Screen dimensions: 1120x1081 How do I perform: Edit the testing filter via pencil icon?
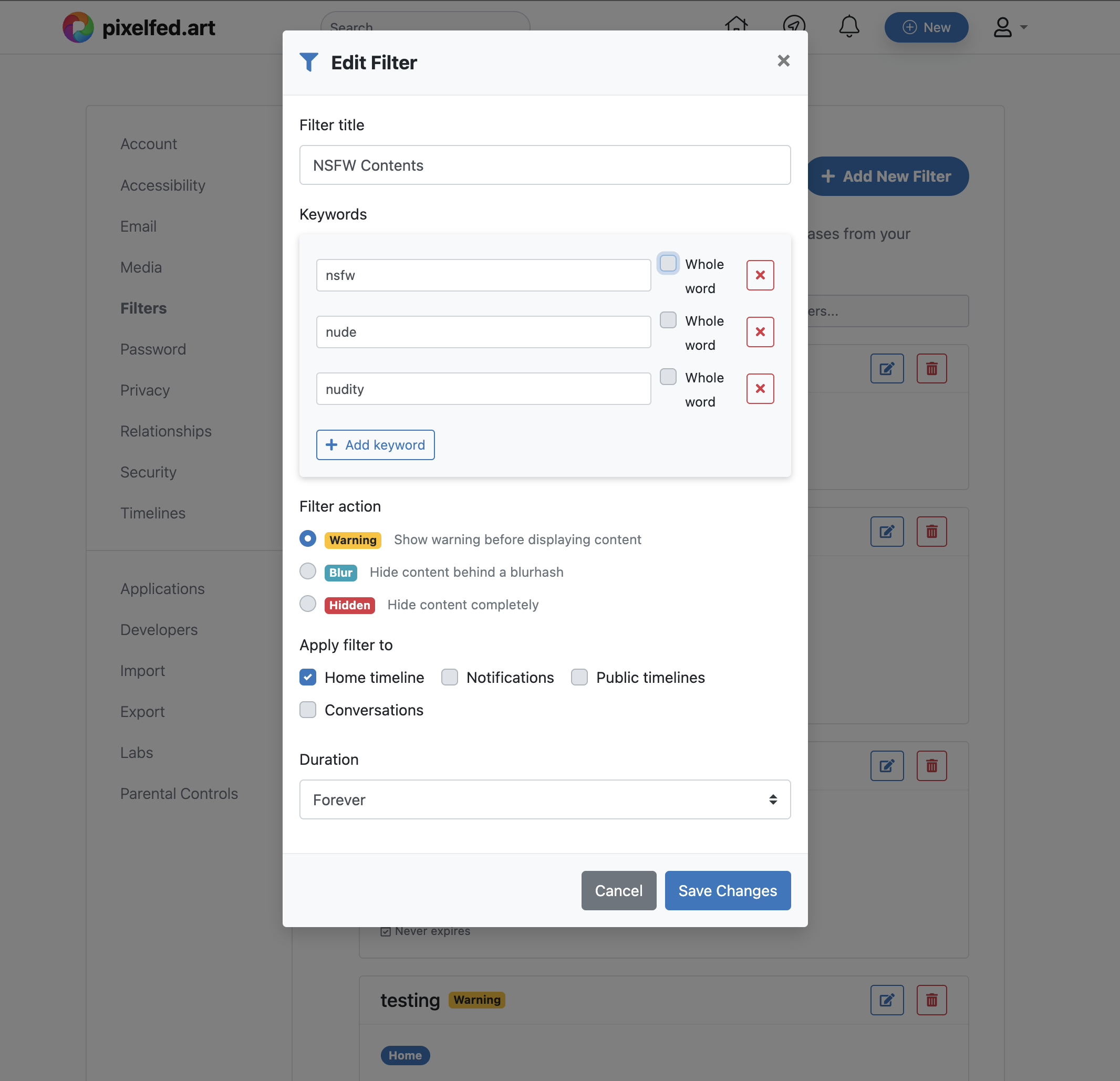pos(886,1000)
